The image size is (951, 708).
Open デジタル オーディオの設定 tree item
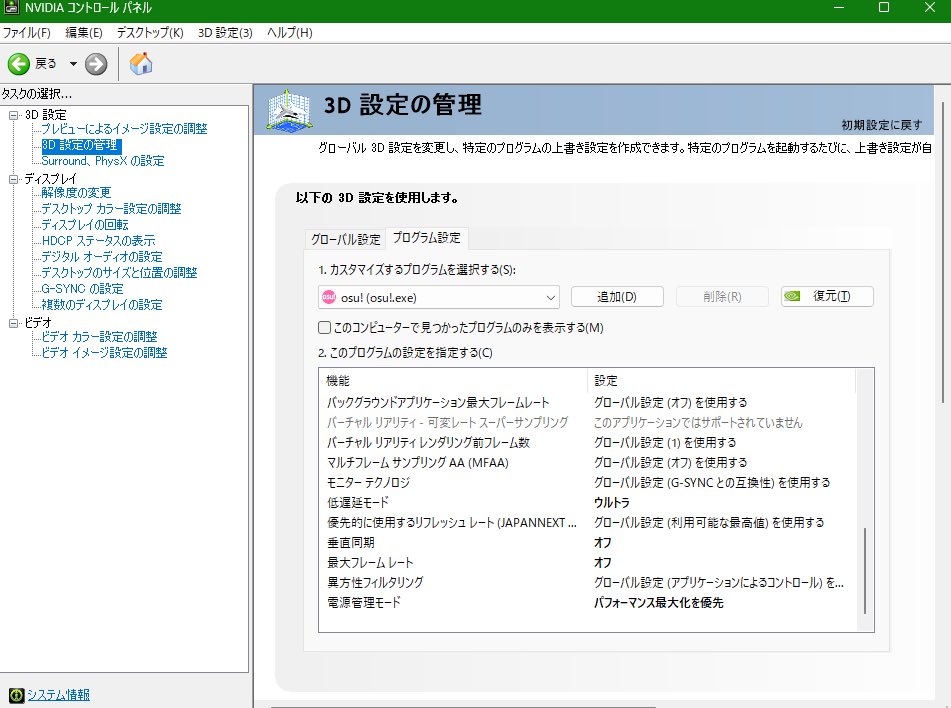pos(101,257)
